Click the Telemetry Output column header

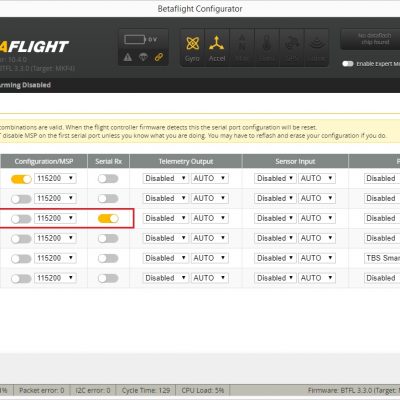pyautogui.click(x=186, y=161)
